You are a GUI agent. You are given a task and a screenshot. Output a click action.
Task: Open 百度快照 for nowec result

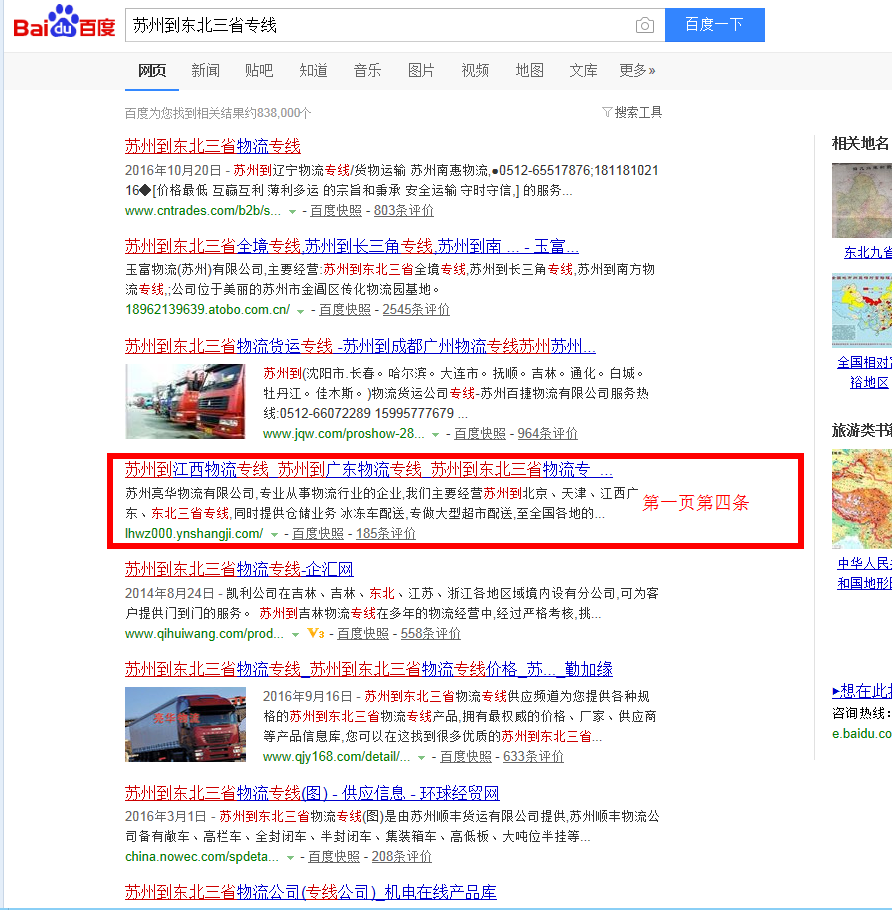pyautogui.click(x=334, y=857)
